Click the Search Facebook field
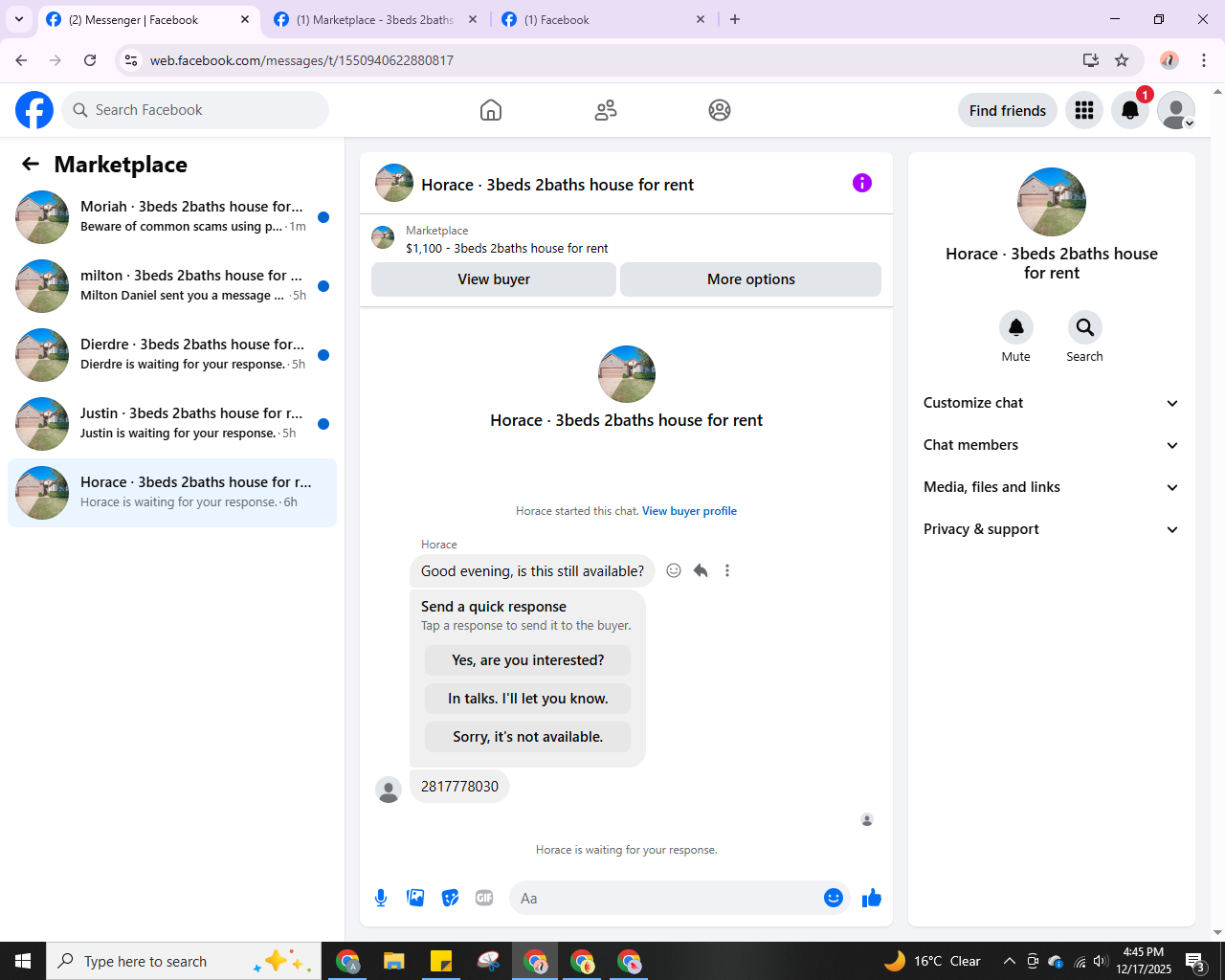The height and width of the screenshot is (980, 1225). coord(195,110)
